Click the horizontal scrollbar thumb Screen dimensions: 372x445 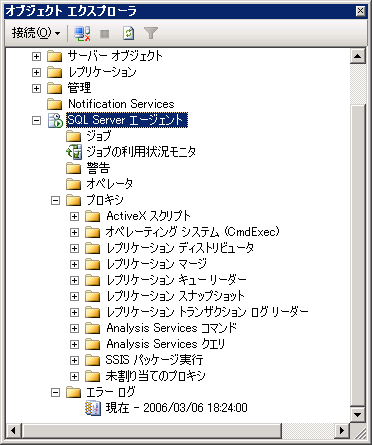pos(152,431)
